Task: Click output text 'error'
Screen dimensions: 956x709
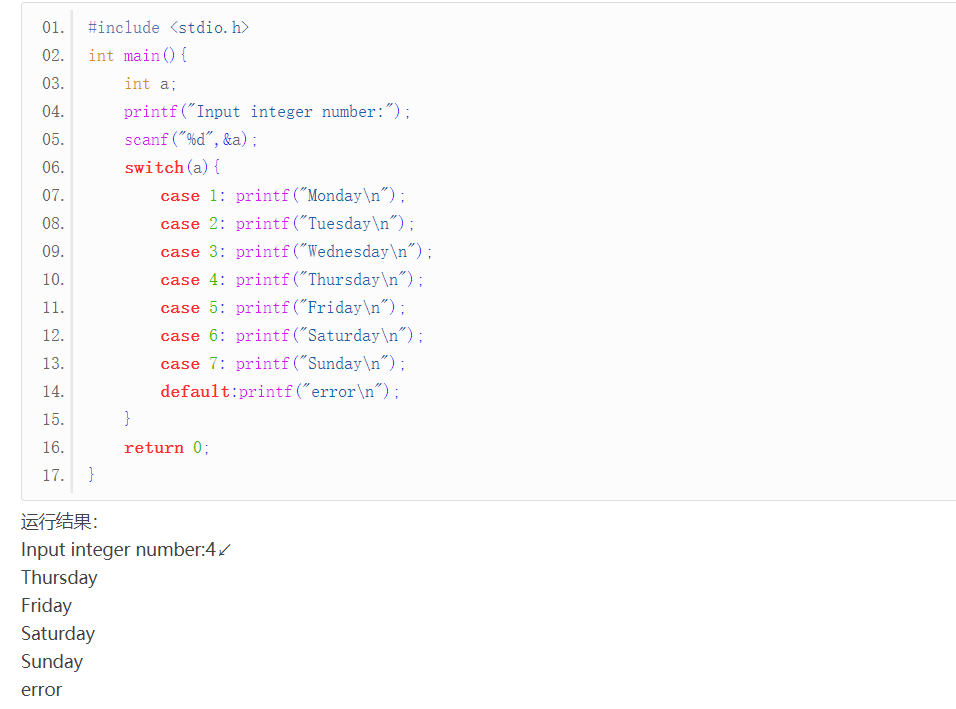Action: pos(41,690)
